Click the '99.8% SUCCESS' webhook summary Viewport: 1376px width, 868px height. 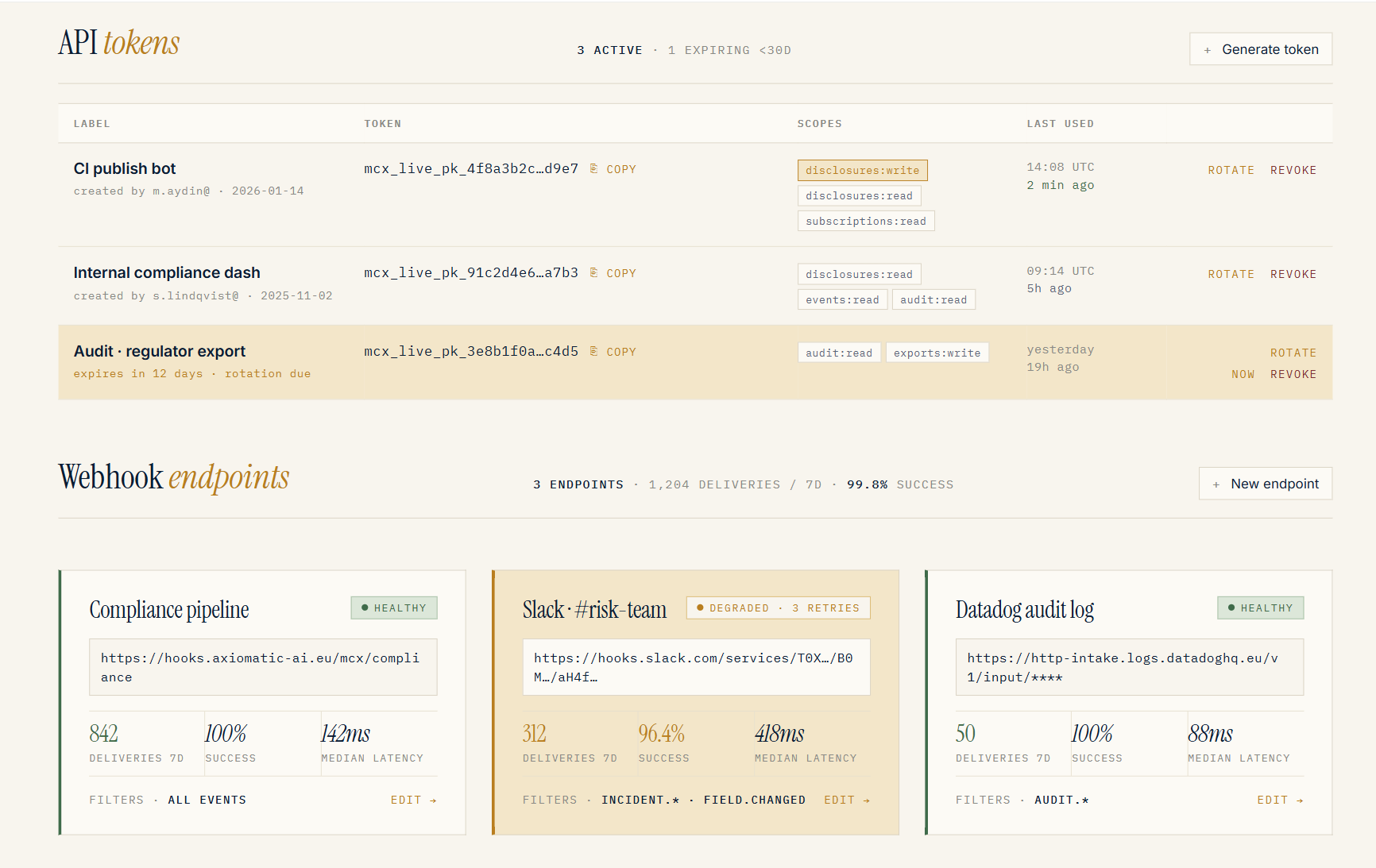900,484
